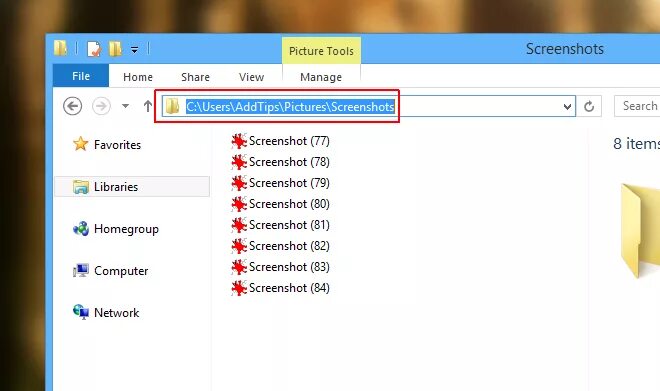Image resolution: width=660 pixels, height=391 pixels.
Task: Click the Search box
Action: pyautogui.click(x=637, y=106)
